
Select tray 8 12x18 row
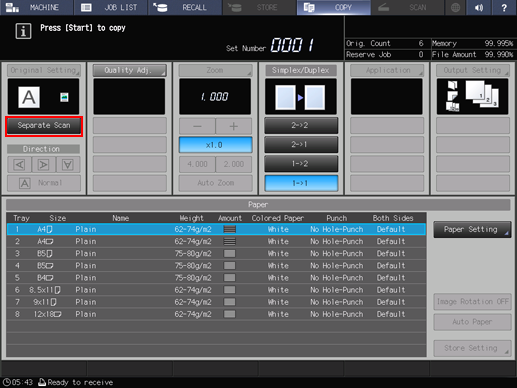coord(216,314)
